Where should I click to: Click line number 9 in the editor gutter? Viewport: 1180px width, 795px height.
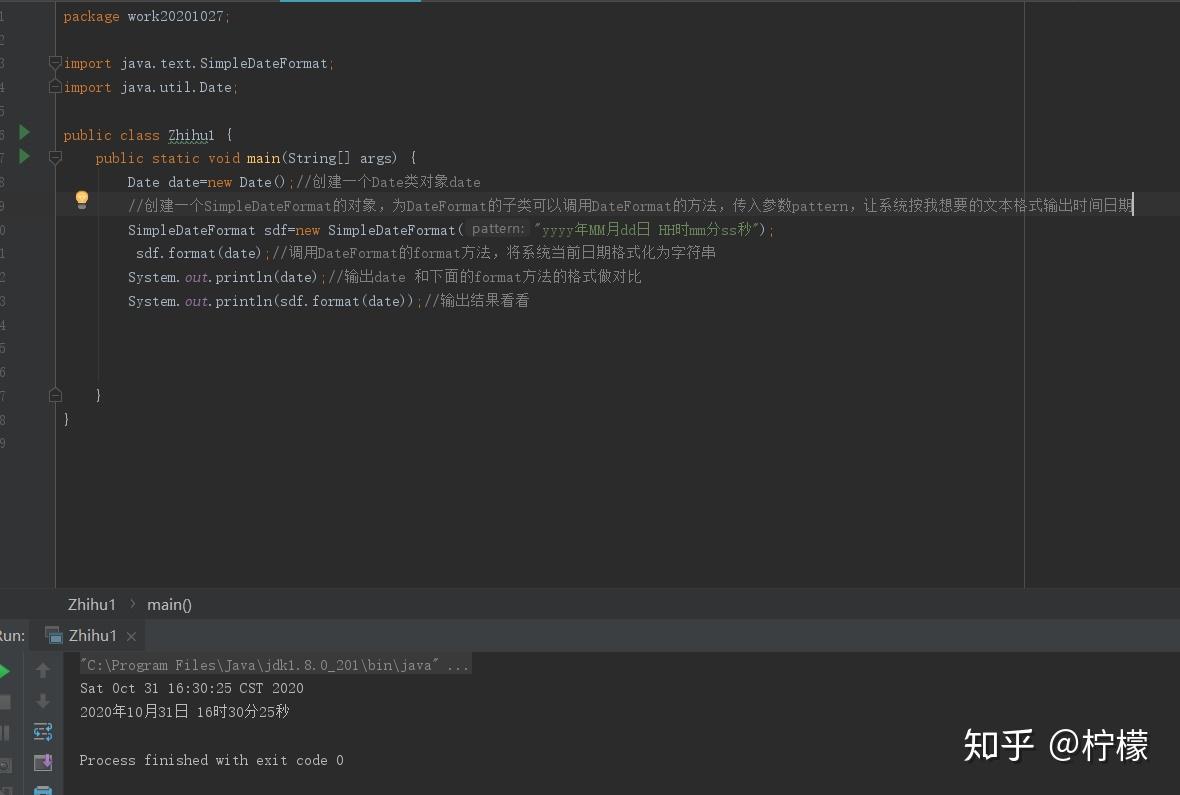click(x=6, y=204)
